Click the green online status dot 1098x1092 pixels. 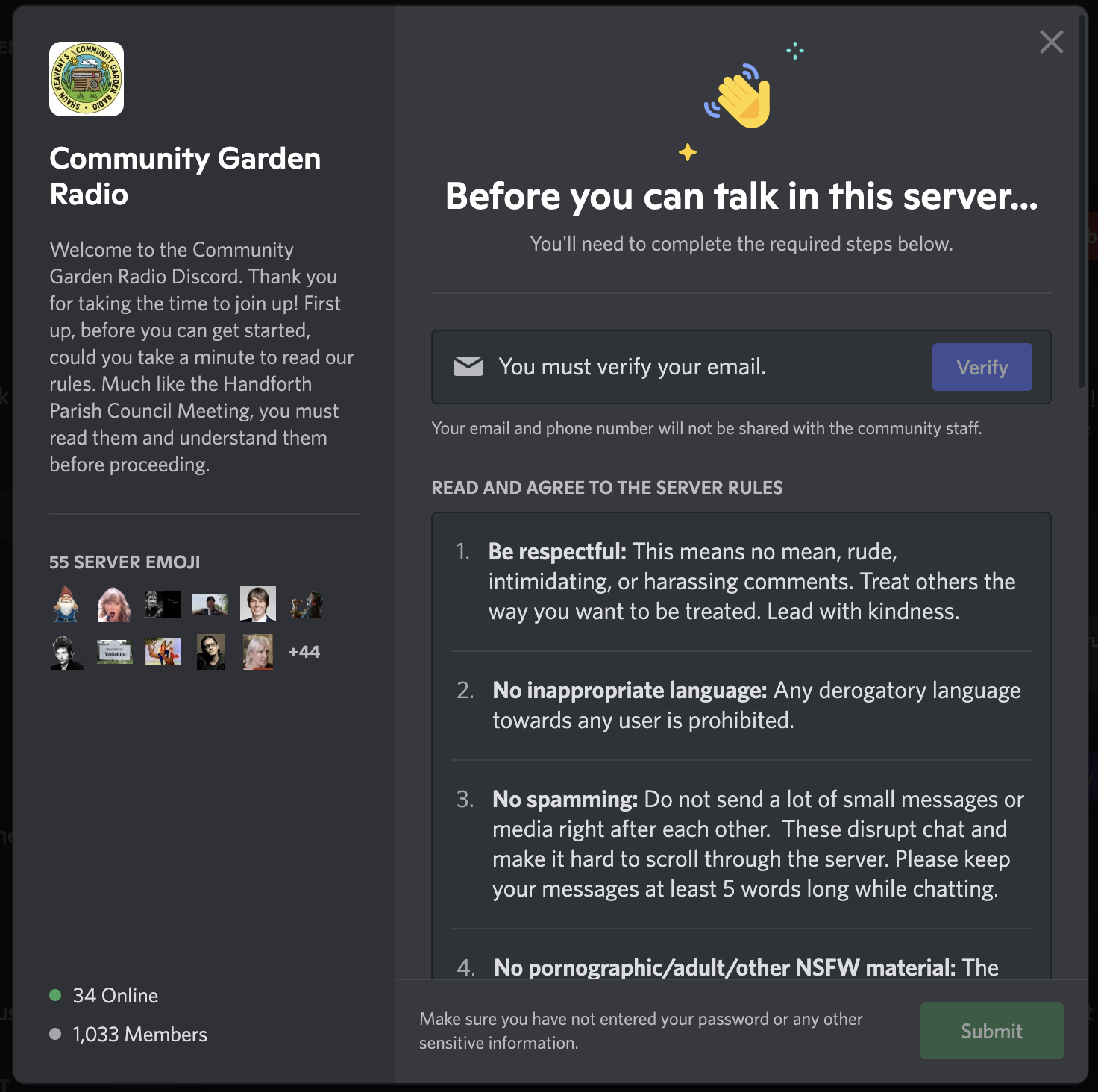tap(55, 995)
